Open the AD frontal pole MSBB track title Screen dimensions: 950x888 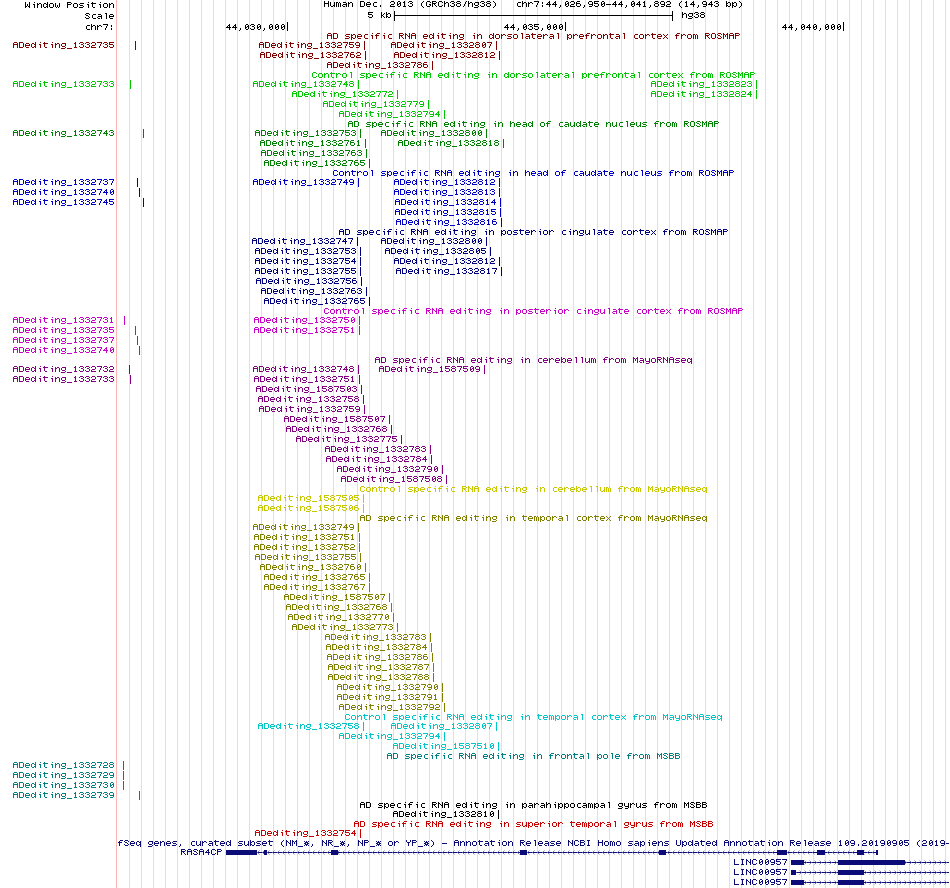pos(533,756)
